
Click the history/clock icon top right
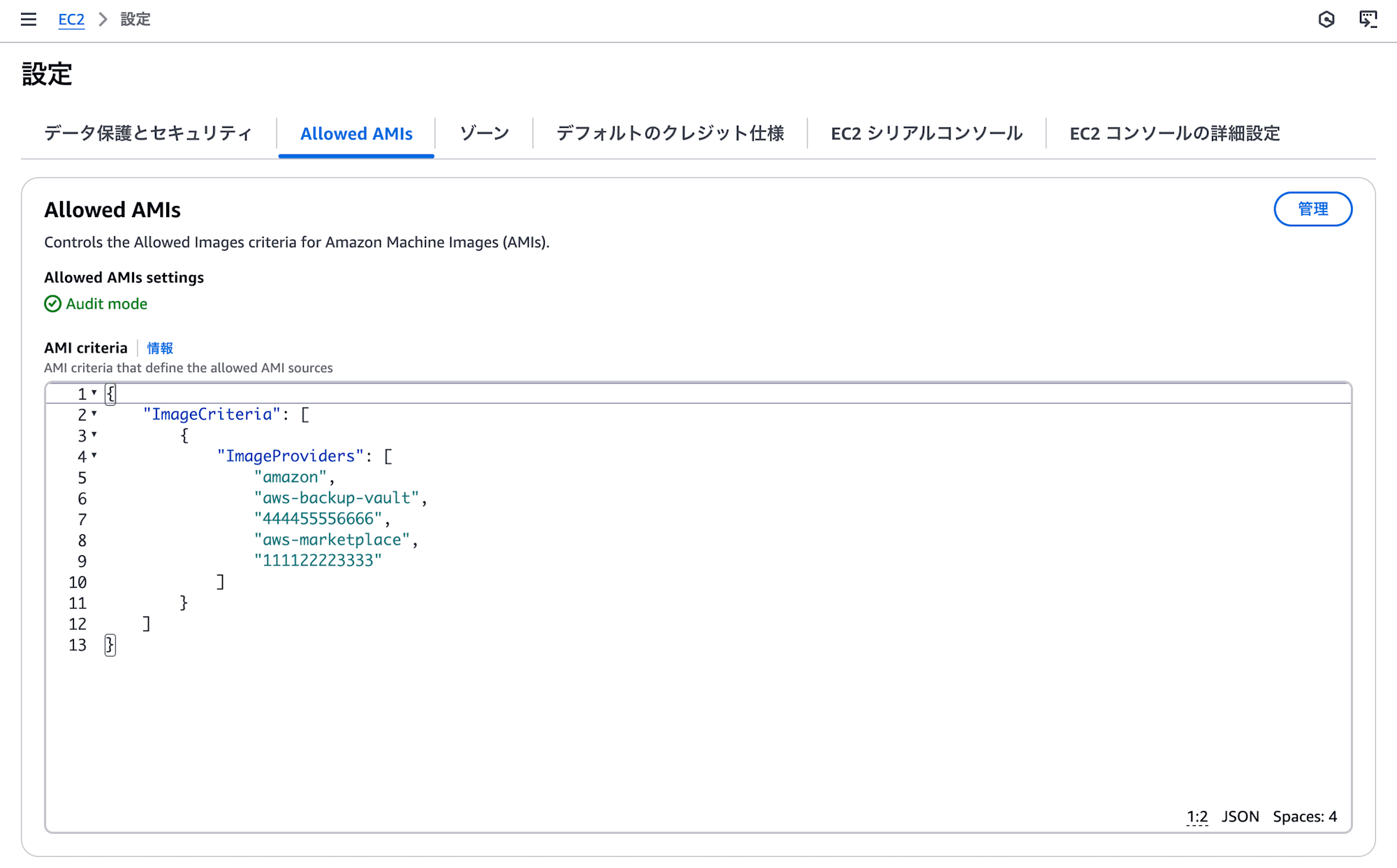(x=1326, y=17)
